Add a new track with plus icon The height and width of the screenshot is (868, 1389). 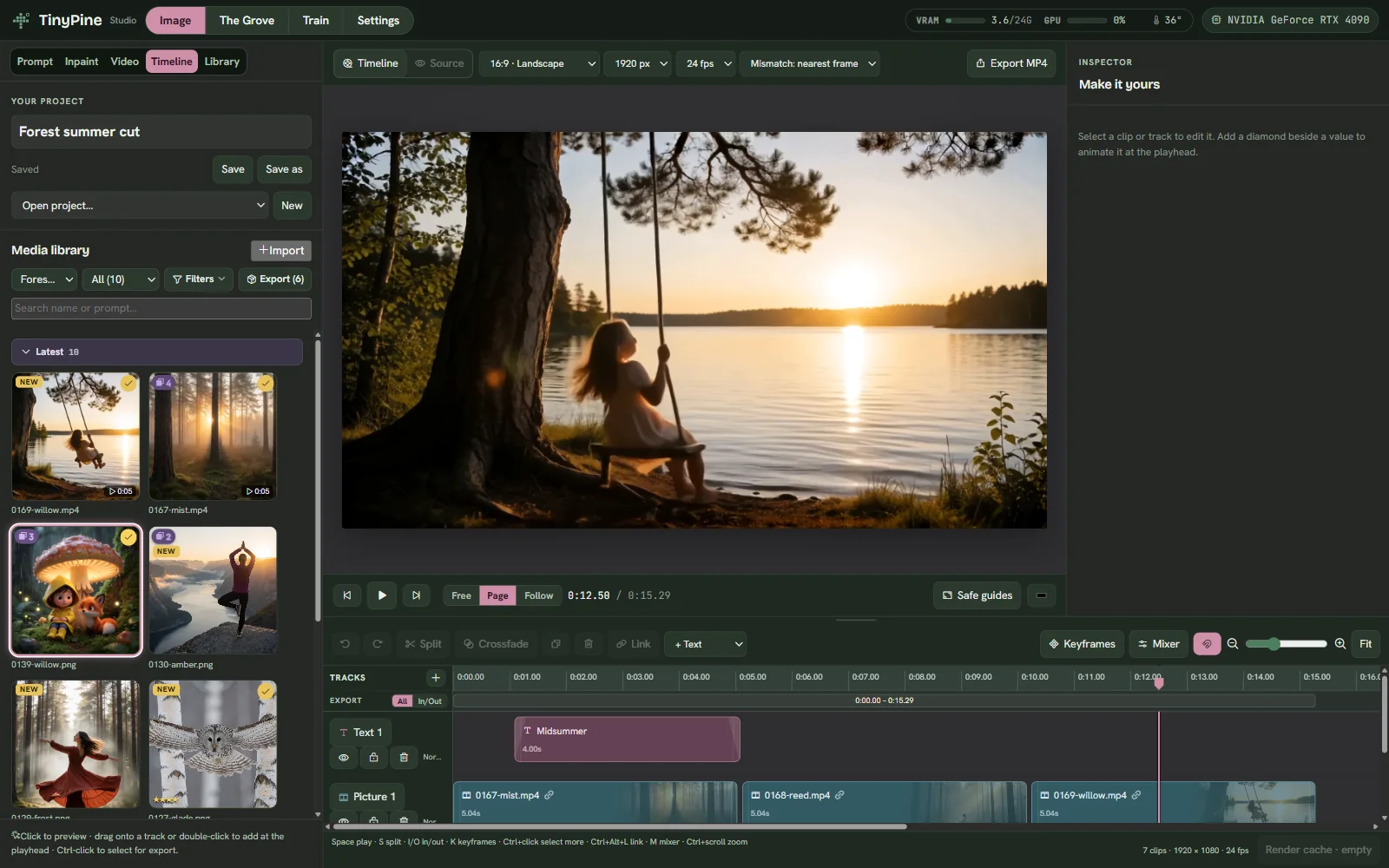[436, 677]
